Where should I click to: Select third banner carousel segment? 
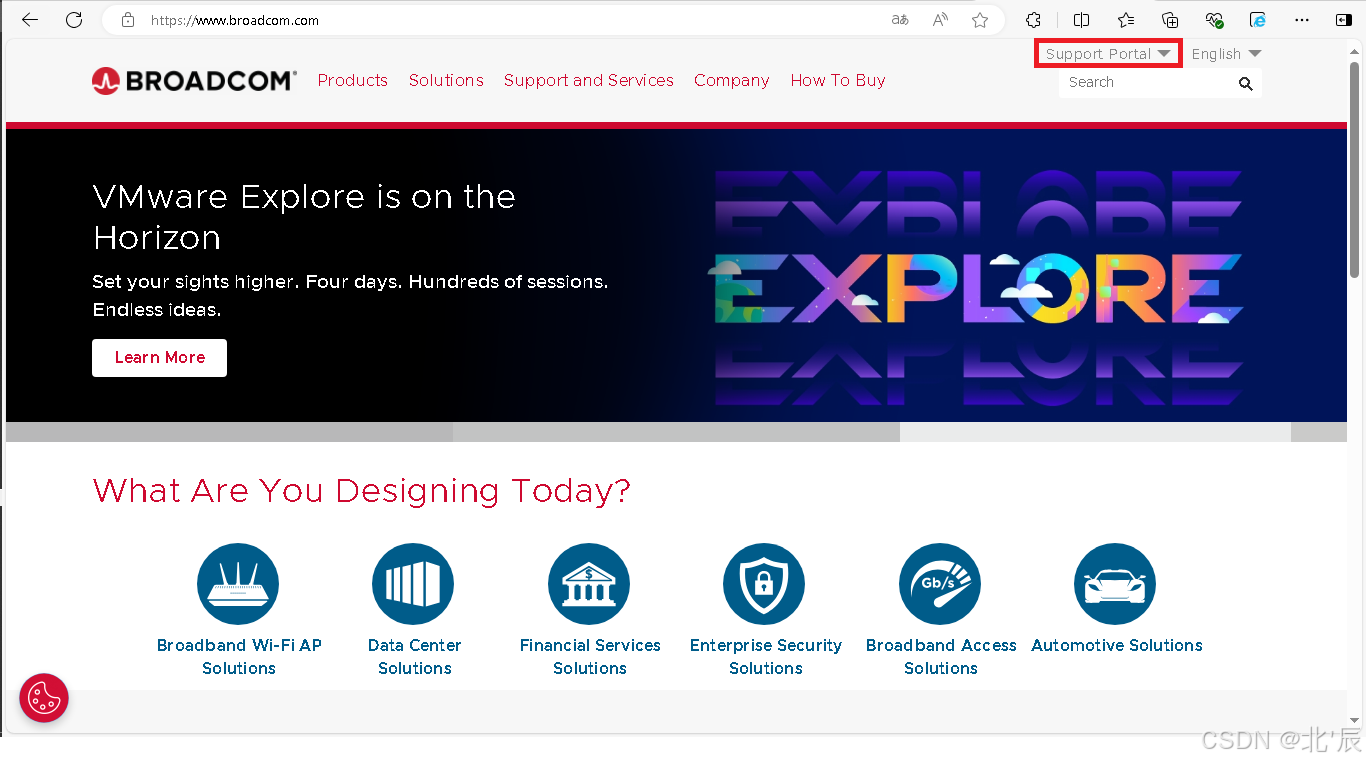(1095, 432)
